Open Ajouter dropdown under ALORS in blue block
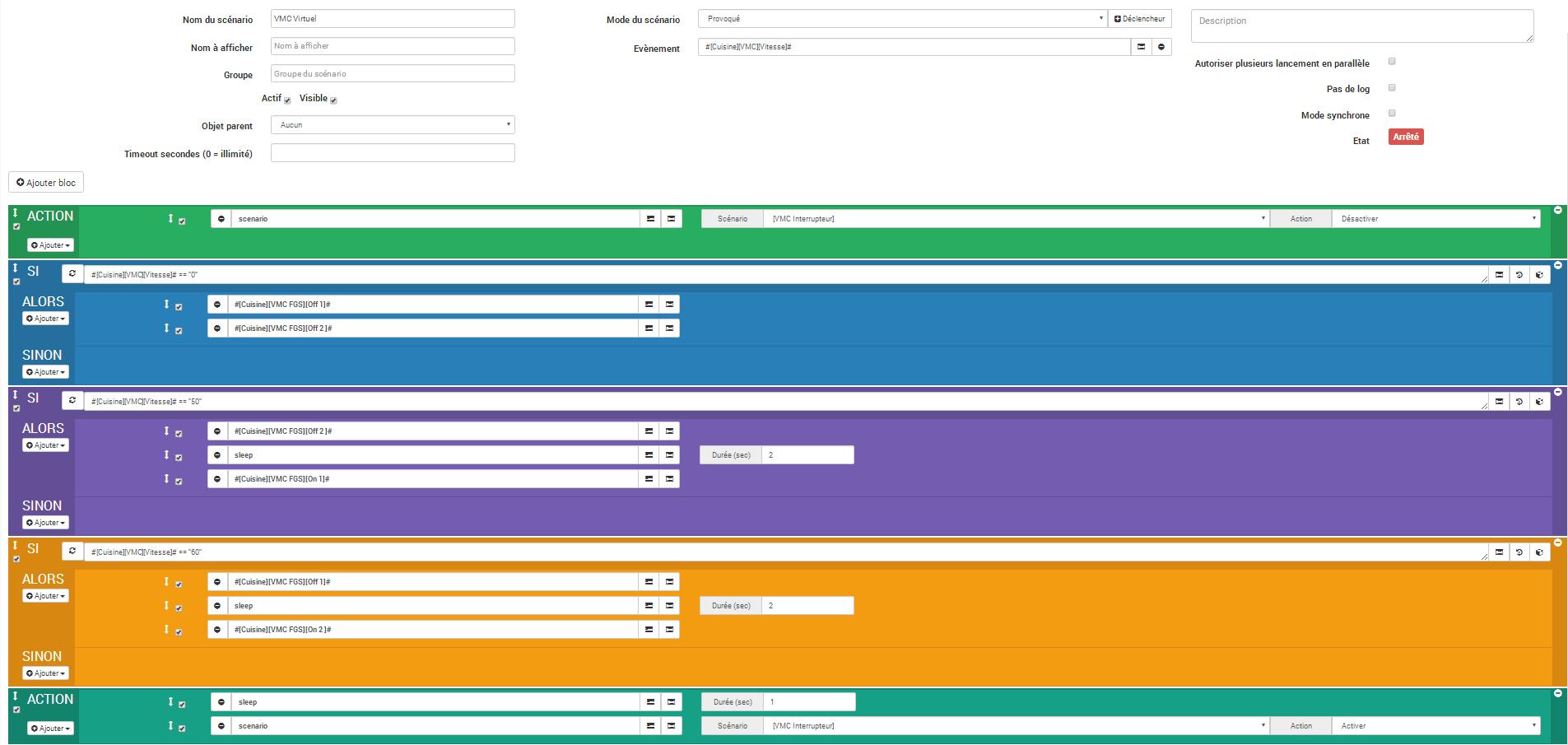The image size is (1568, 745). [x=45, y=319]
